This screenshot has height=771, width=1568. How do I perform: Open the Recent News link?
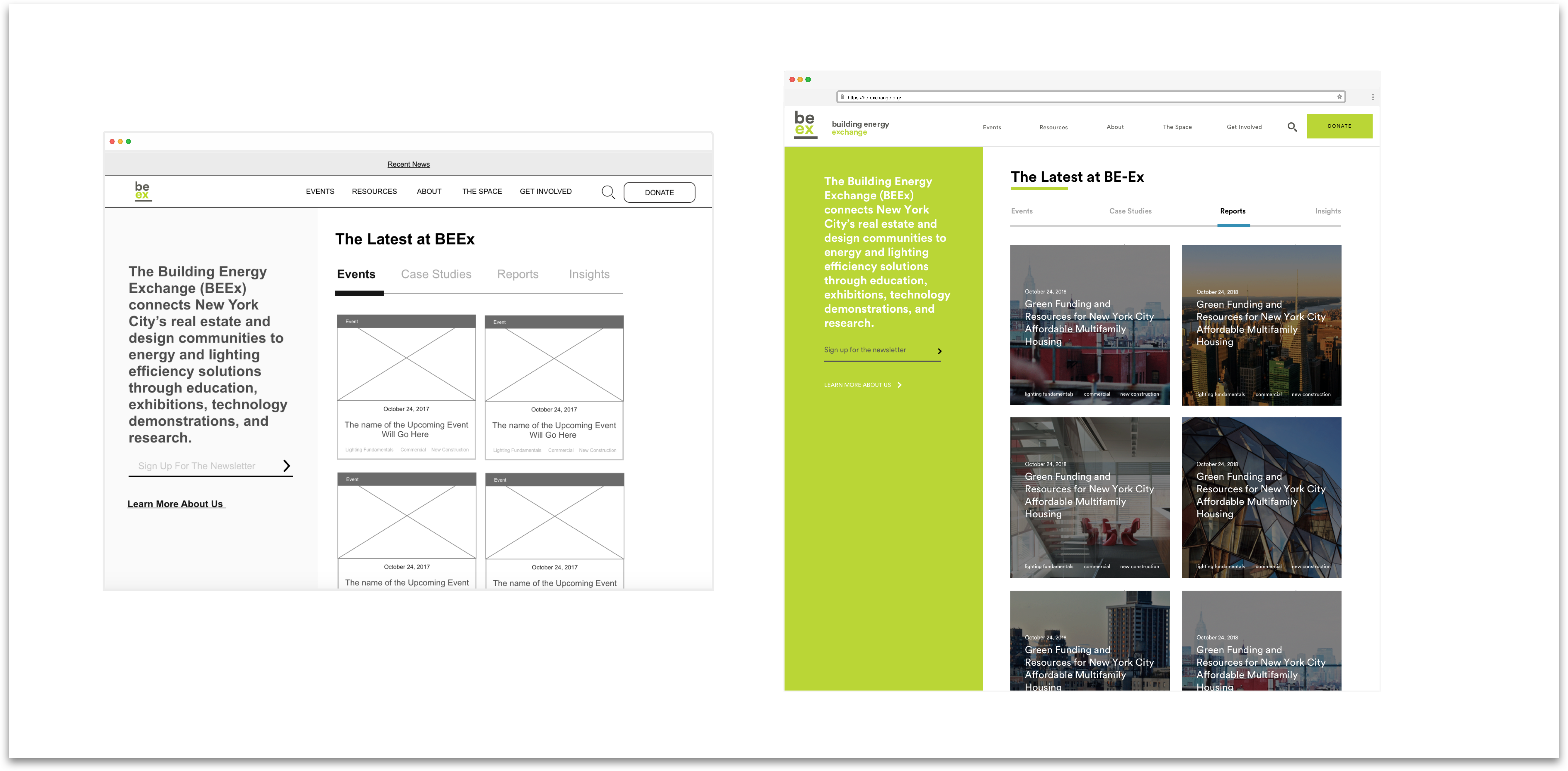coord(408,164)
